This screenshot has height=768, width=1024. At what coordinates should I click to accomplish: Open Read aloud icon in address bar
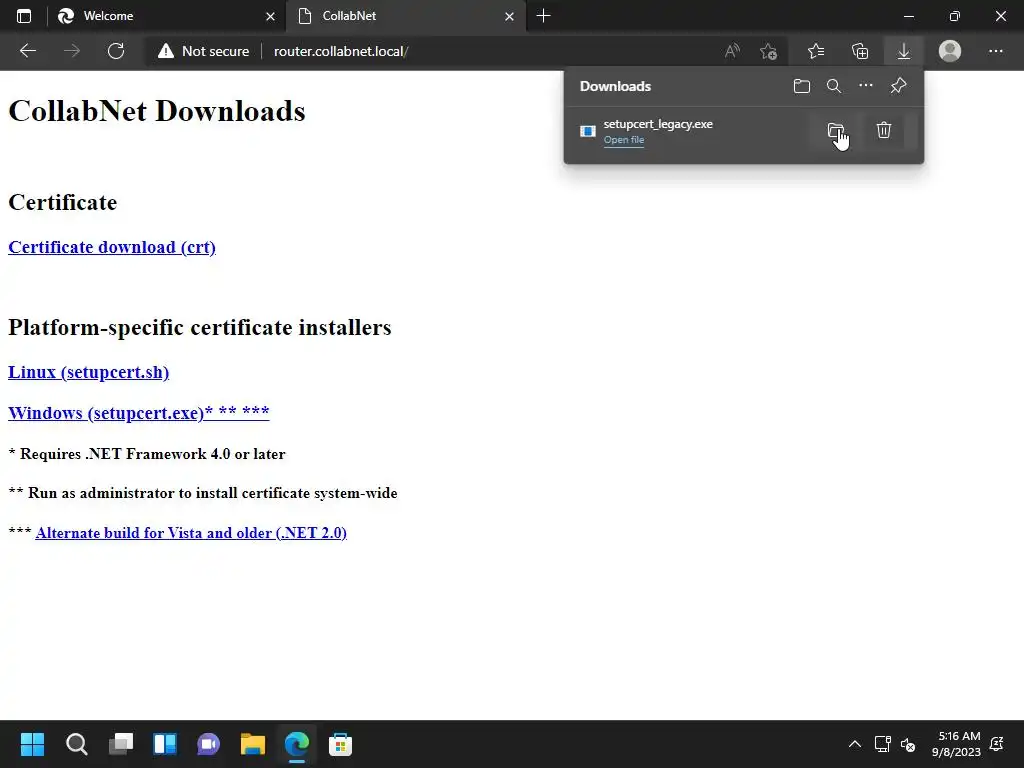(x=732, y=51)
